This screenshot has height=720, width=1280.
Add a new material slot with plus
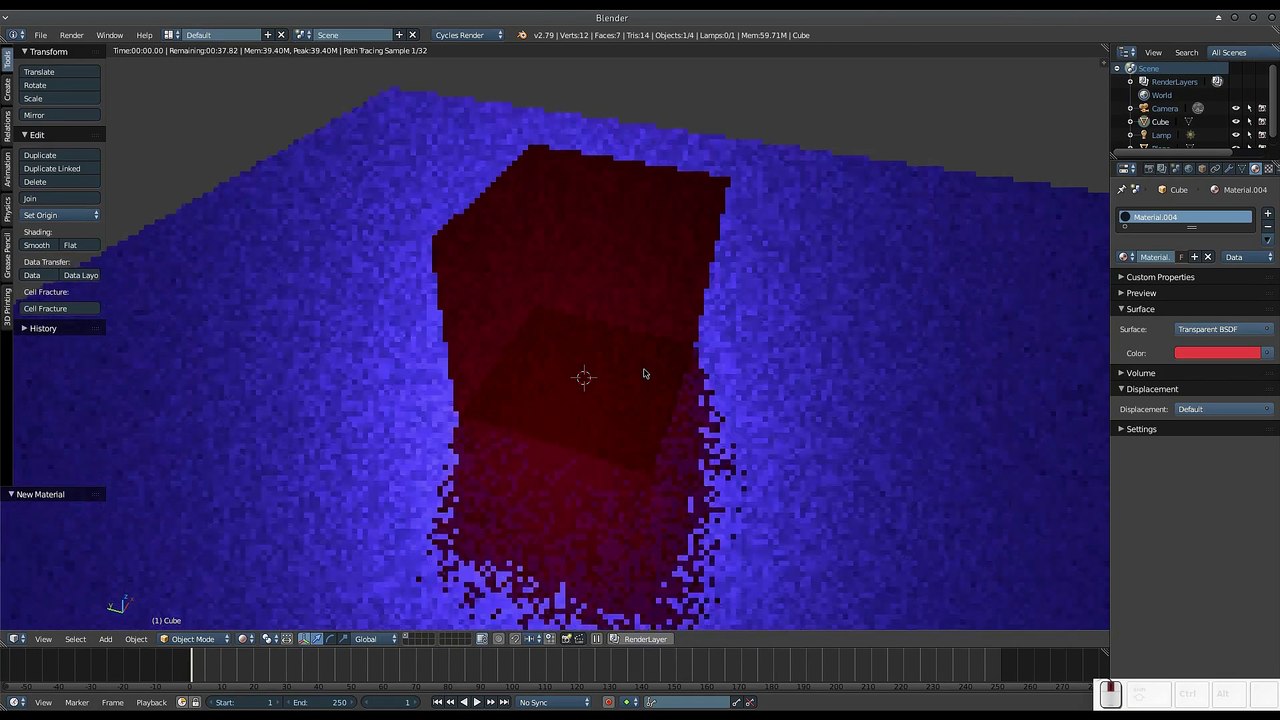pos(1267,213)
